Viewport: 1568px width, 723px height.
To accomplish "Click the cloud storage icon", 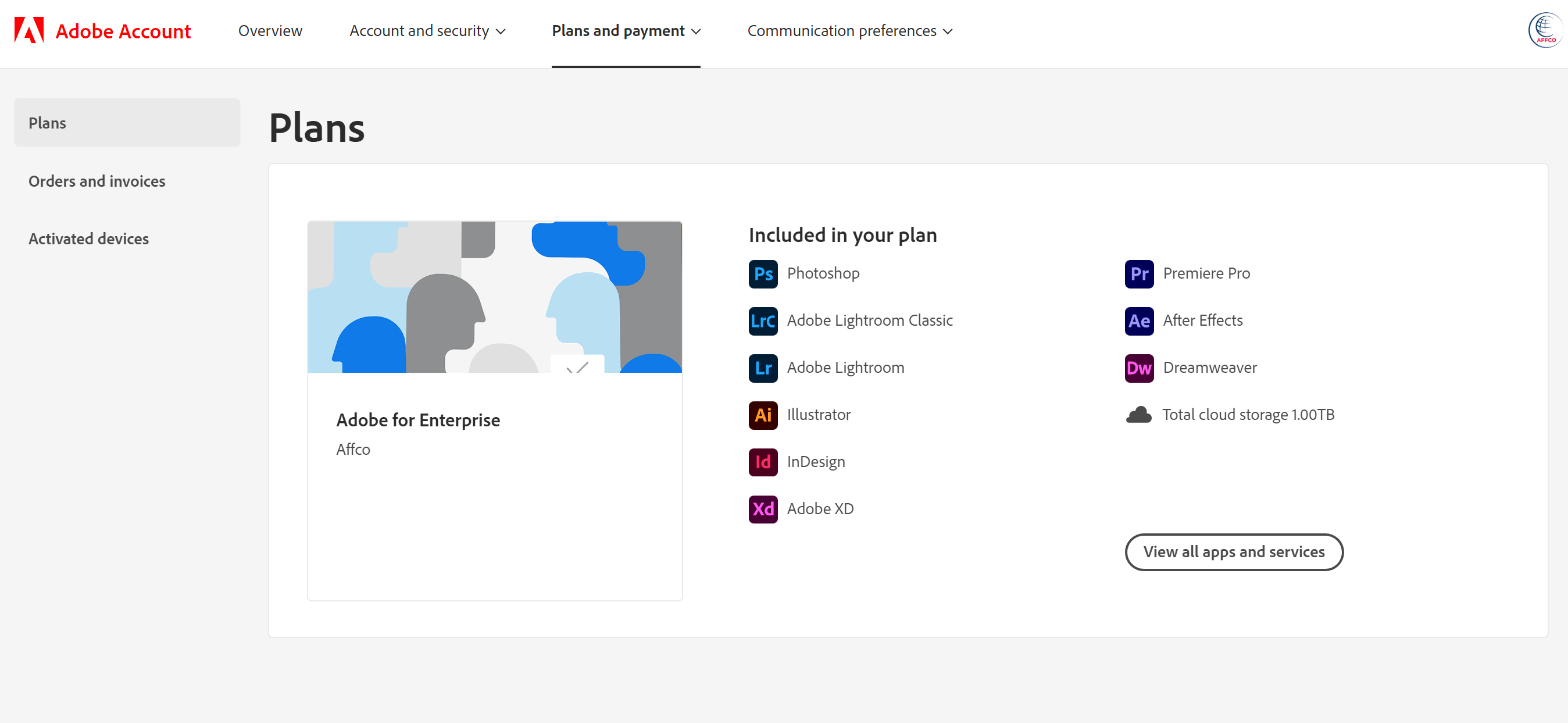I will (x=1139, y=413).
